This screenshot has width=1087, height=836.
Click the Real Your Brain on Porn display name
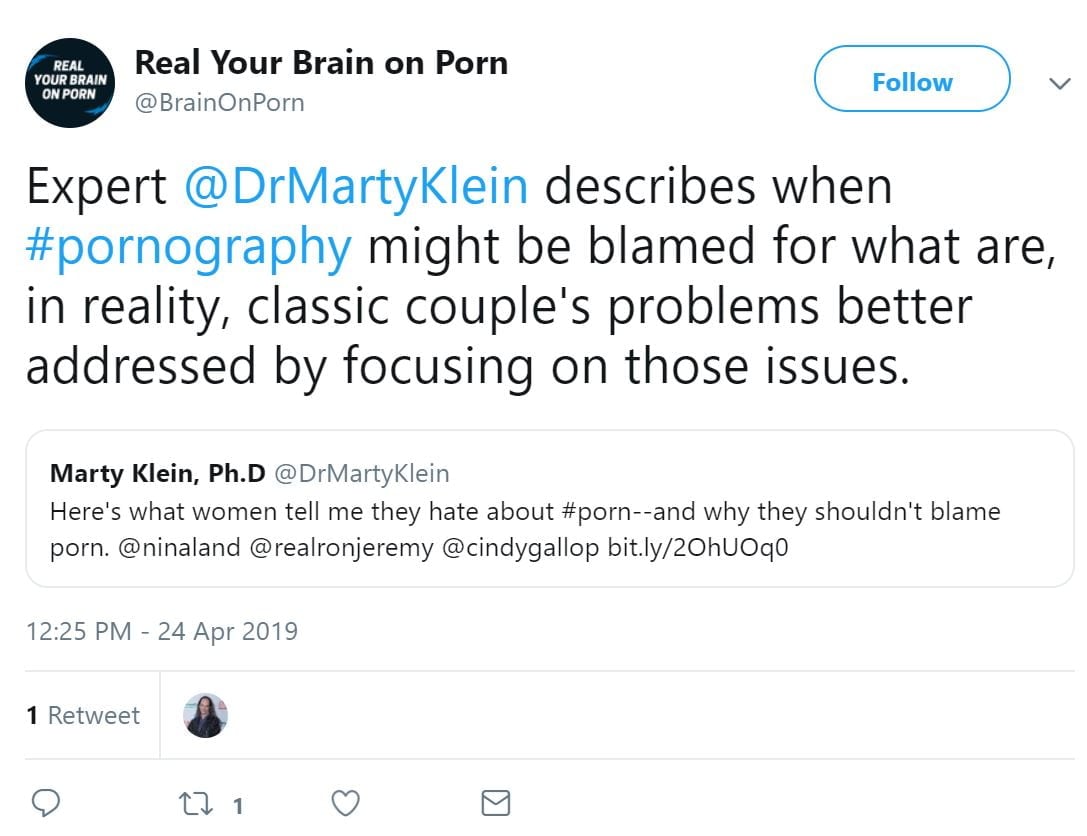[x=321, y=63]
